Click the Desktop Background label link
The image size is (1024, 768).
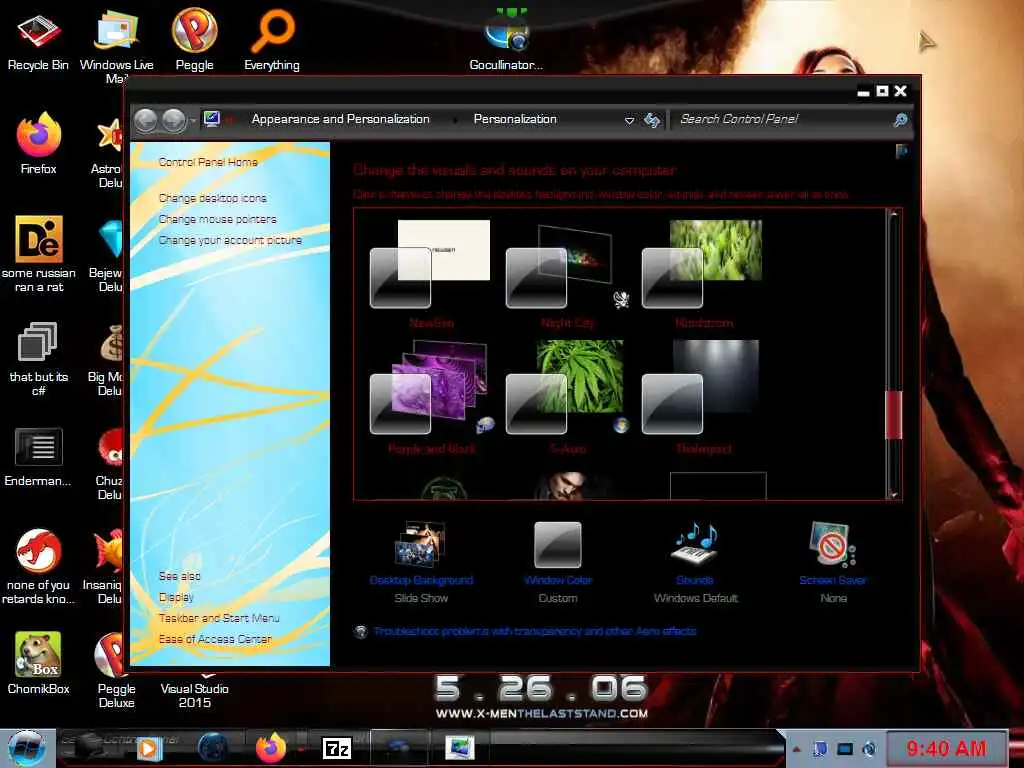coord(421,580)
